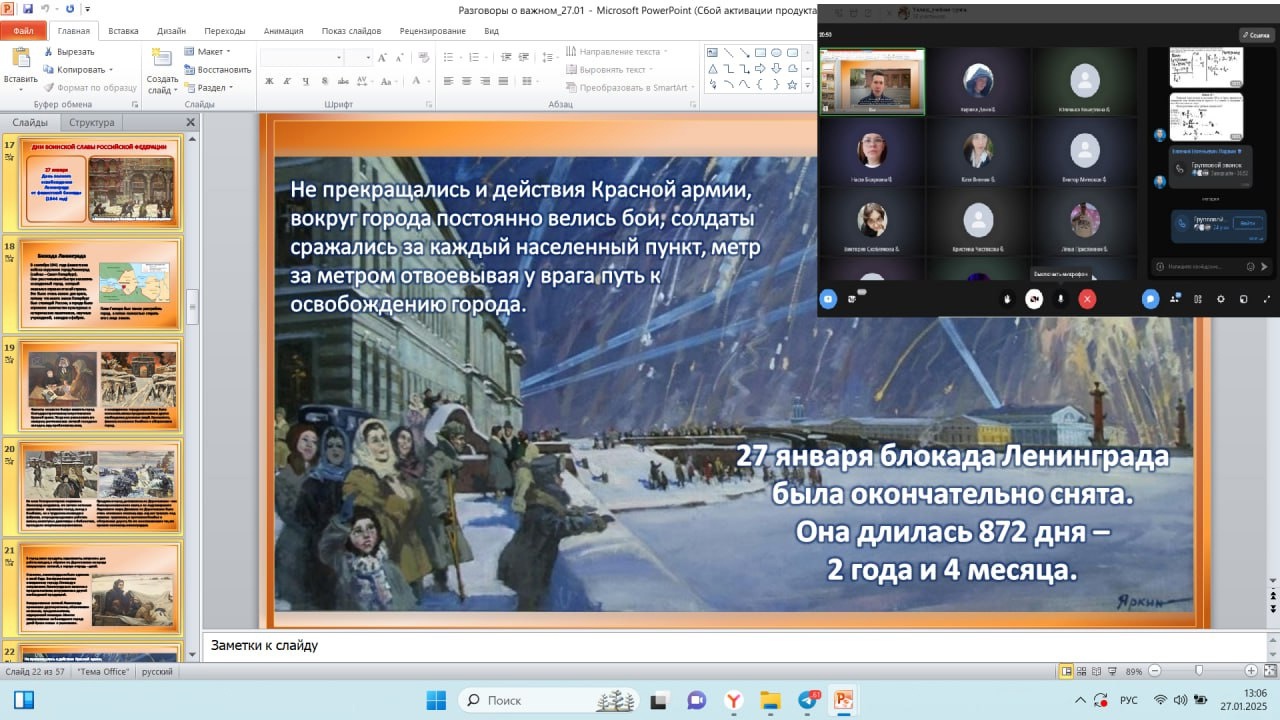1280x720 pixels.
Task: Open the Файл tab
Action: [x=22, y=31]
